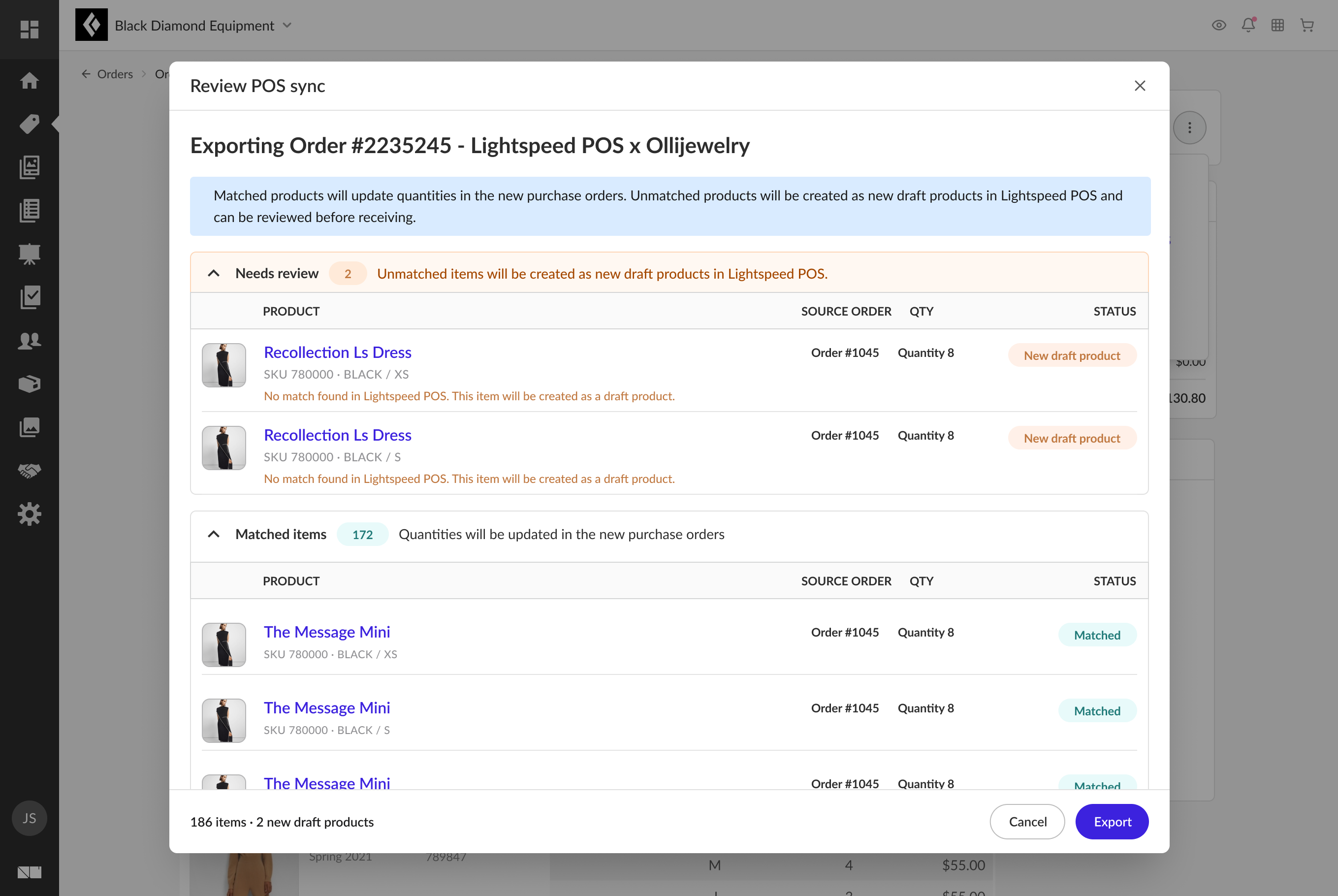Click the Export button

1112,821
